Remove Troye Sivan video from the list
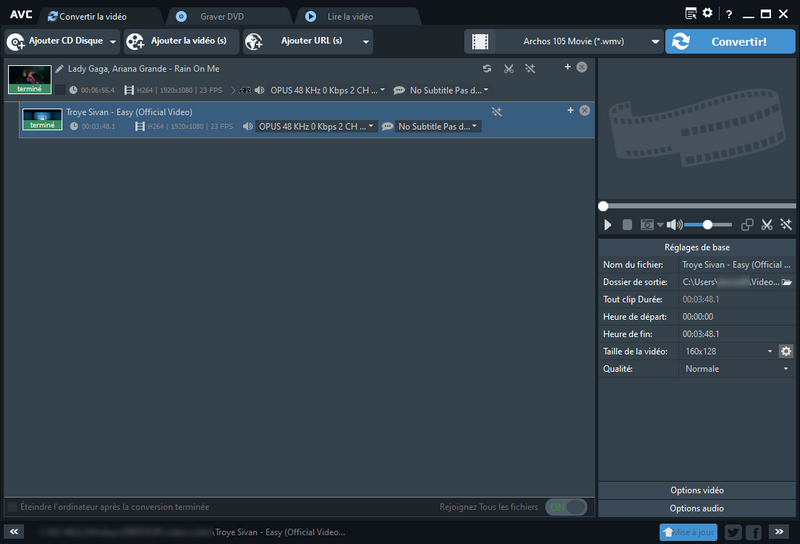 click(585, 110)
